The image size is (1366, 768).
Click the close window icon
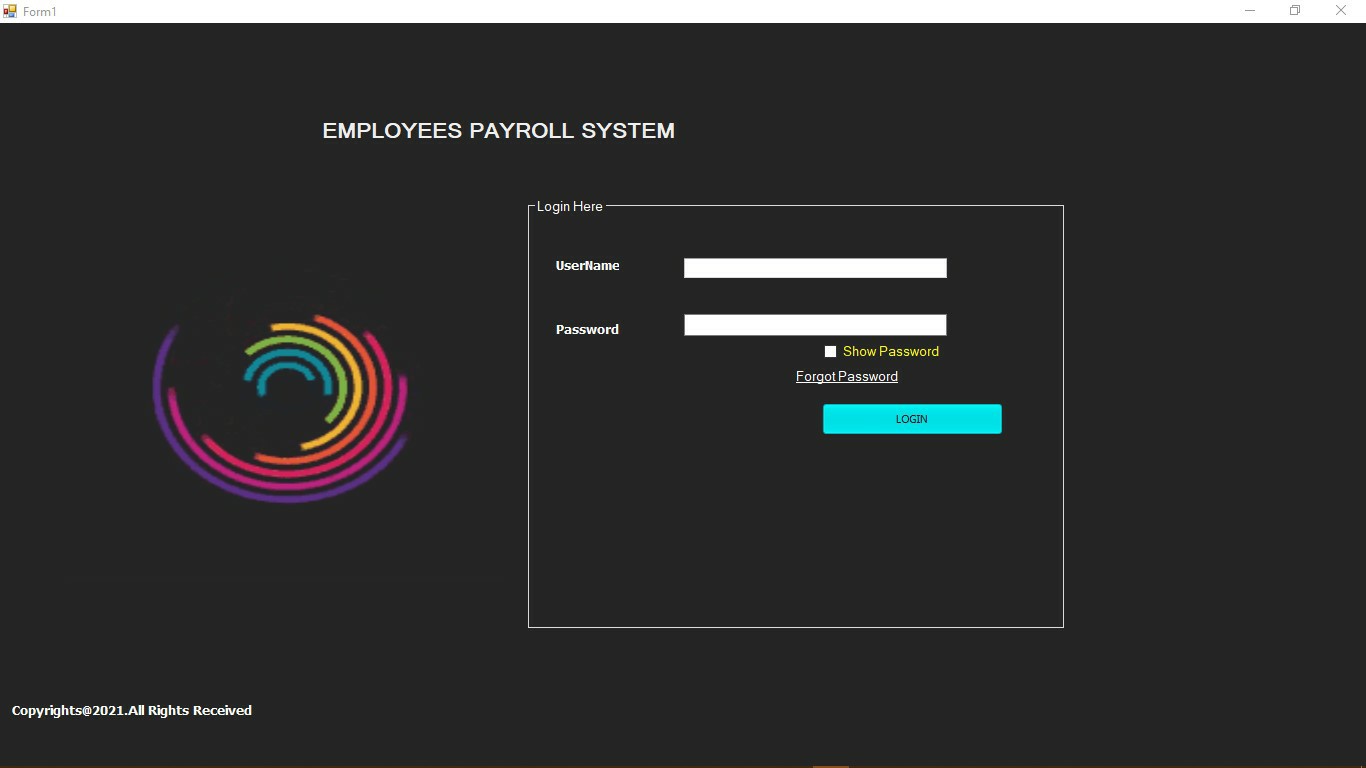(1340, 10)
